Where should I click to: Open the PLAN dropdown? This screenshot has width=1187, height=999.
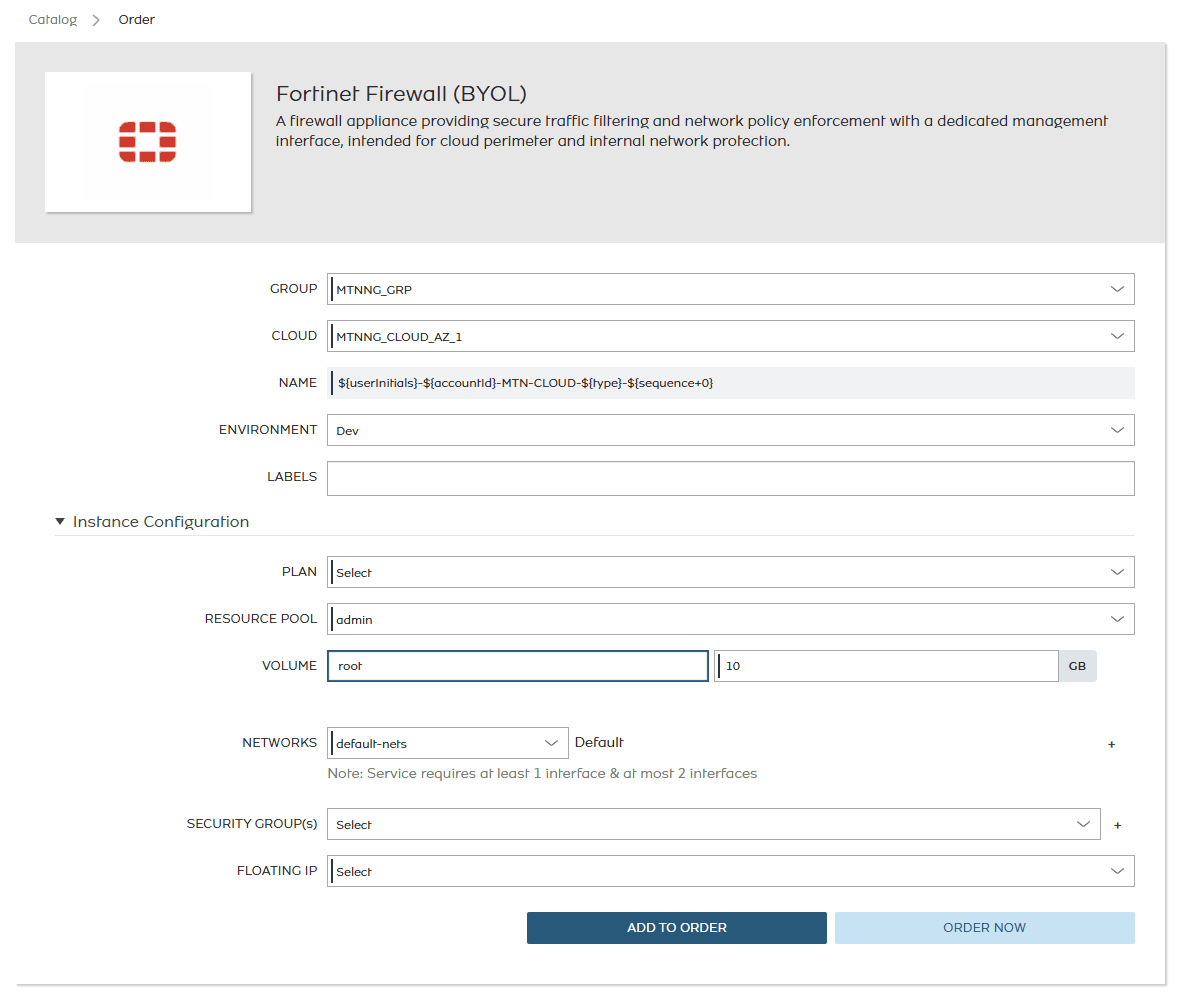coord(731,572)
